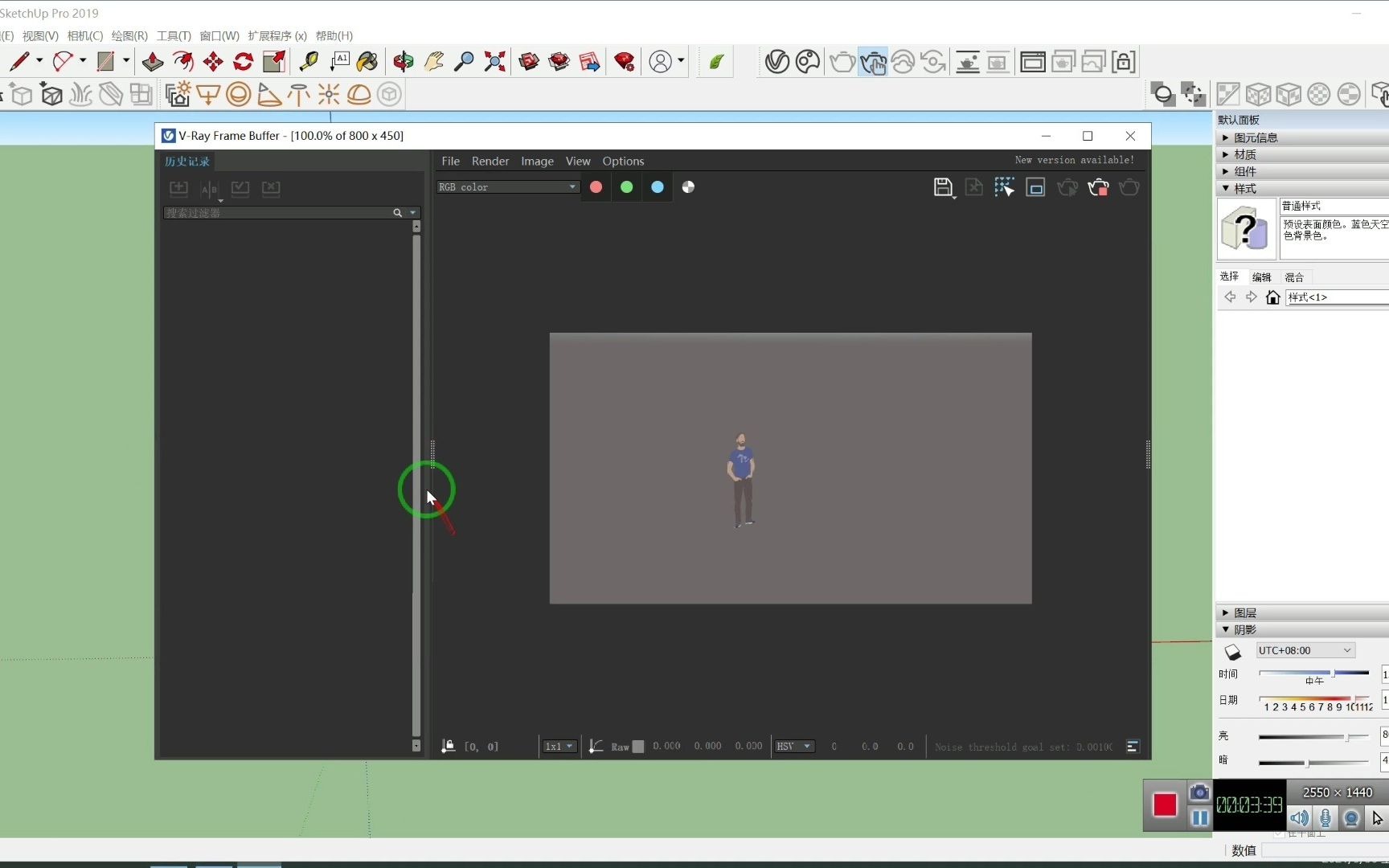Select the Push/Pull tool
Viewport: 1389px width, 868px height.
click(152, 61)
